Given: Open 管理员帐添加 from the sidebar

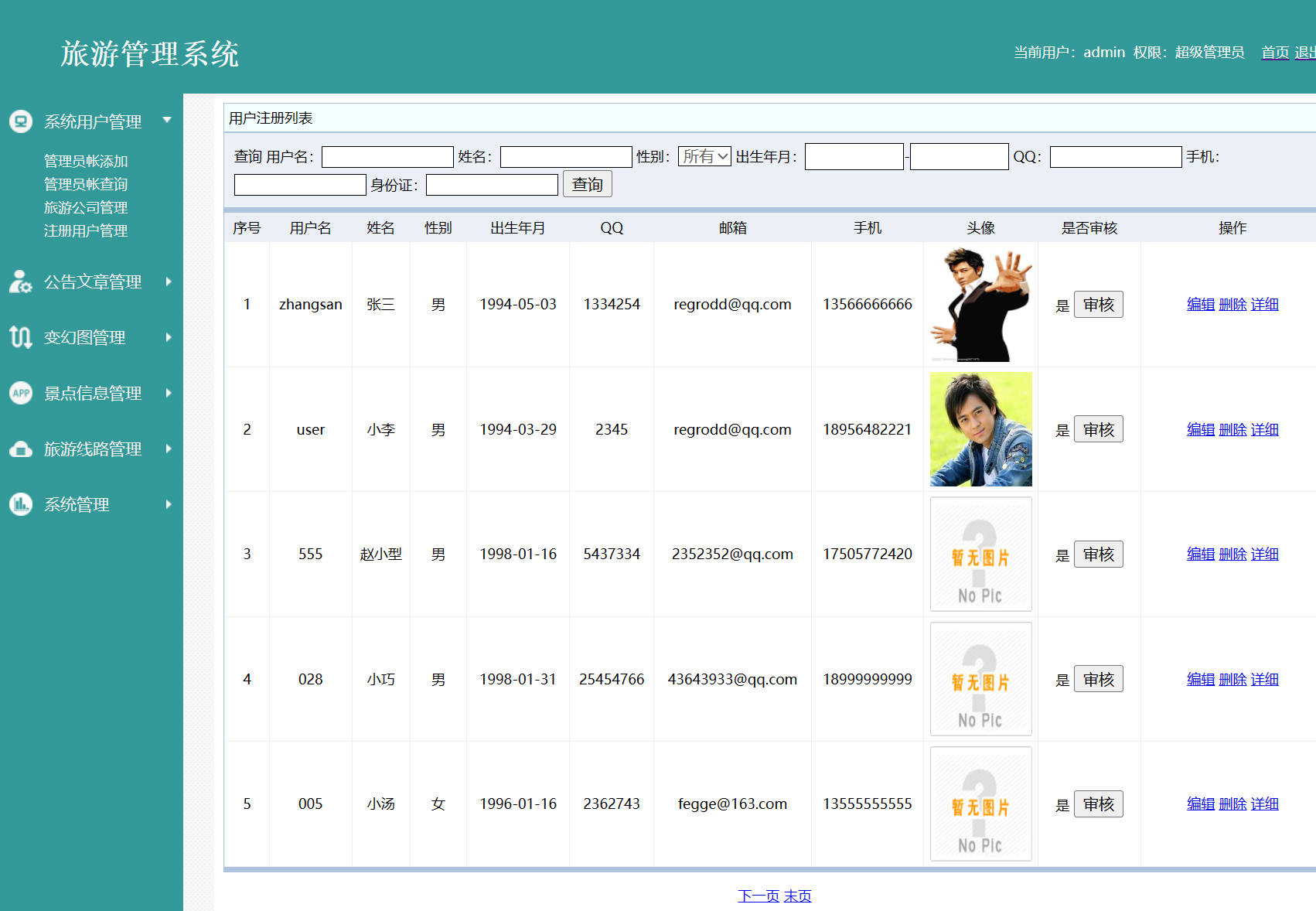Looking at the screenshot, I should point(85,161).
